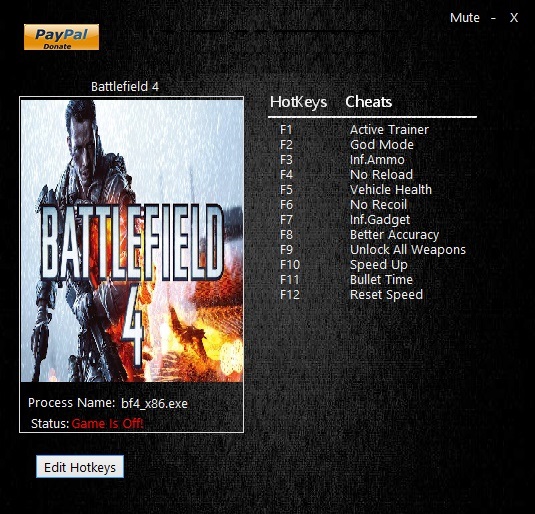Mute the trainer sound

click(464, 18)
